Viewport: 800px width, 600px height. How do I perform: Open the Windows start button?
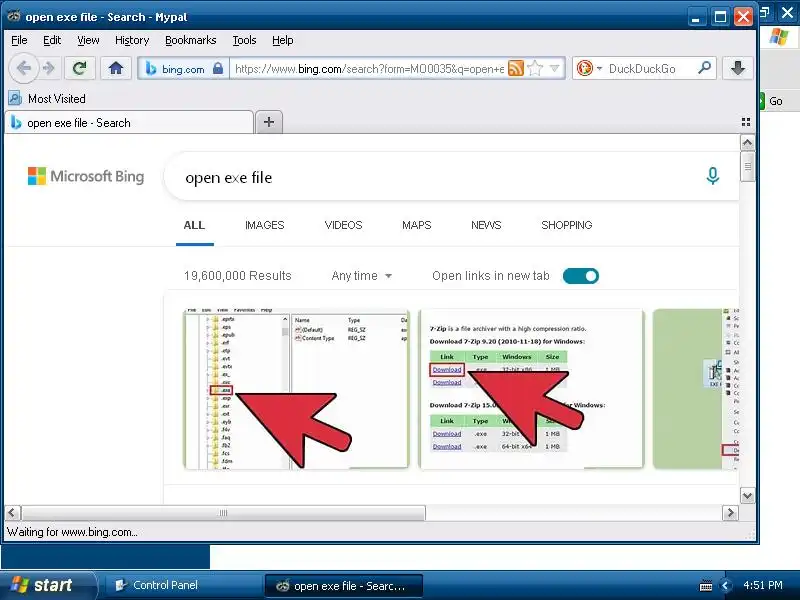(x=48, y=585)
